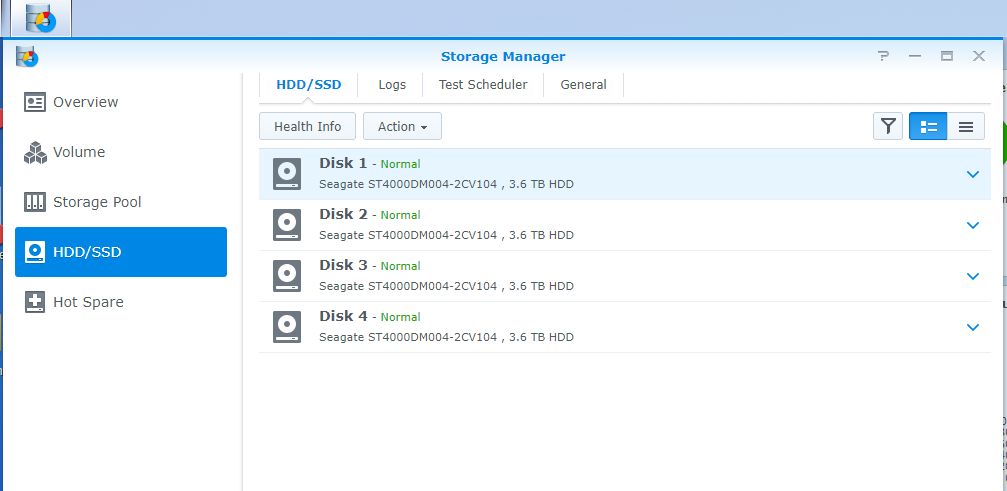Click the Disk 1 drive icon
Viewport: 1007px width, 491px height.
coord(287,174)
